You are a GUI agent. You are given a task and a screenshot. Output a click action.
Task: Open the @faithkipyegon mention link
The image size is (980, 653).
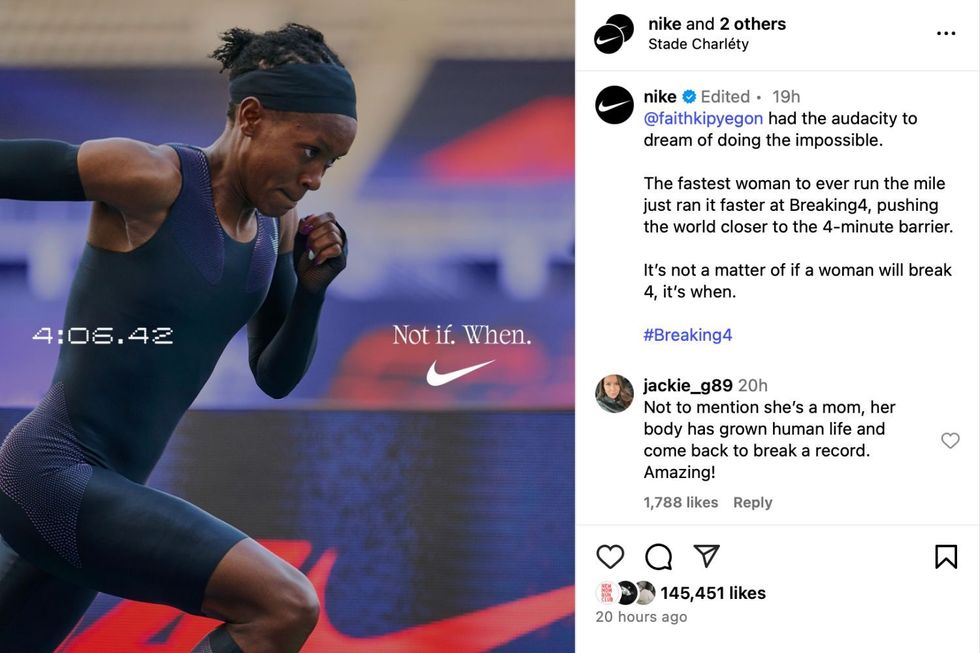tap(703, 118)
